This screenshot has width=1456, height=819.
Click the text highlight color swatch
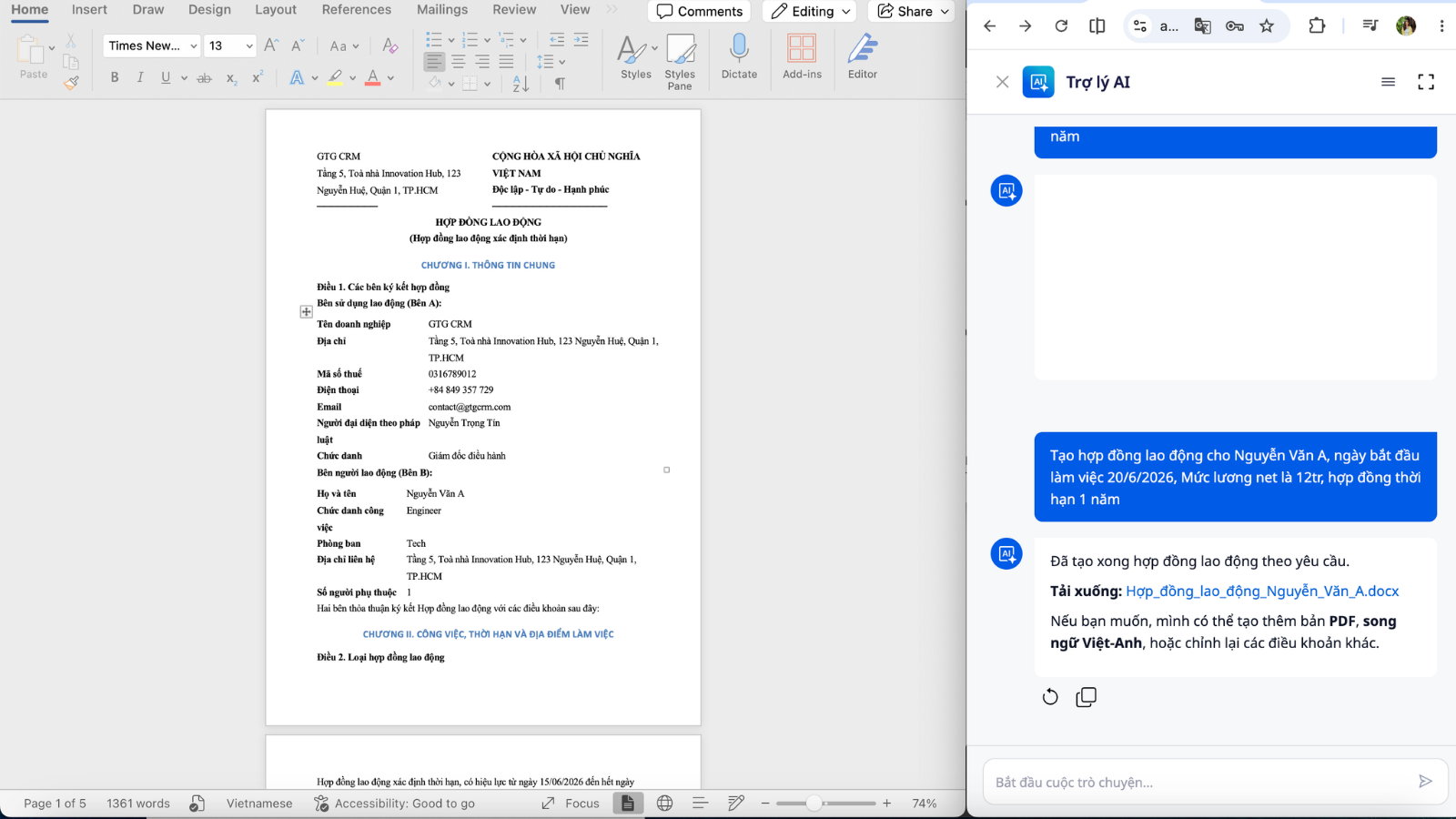(335, 78)
